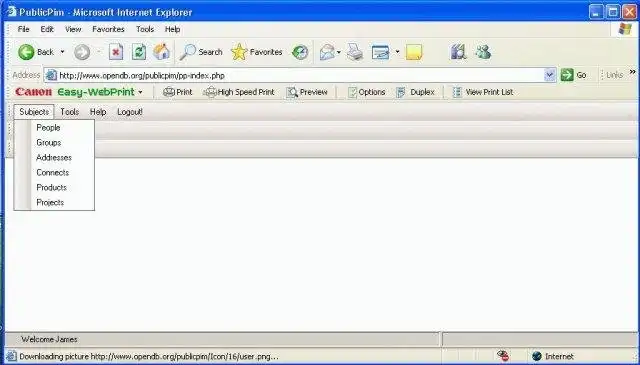
Task: Toggle the Duplex print option
Action: click(416, 92)
